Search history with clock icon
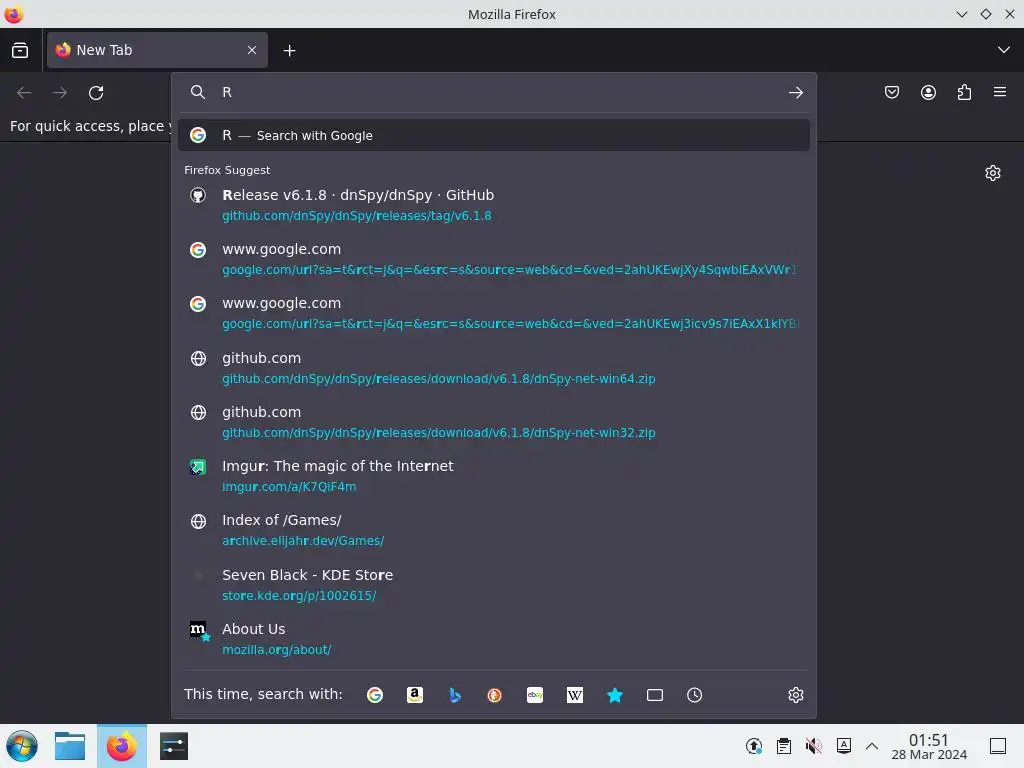Screen dimensions: 1024x768 point(694,695)
